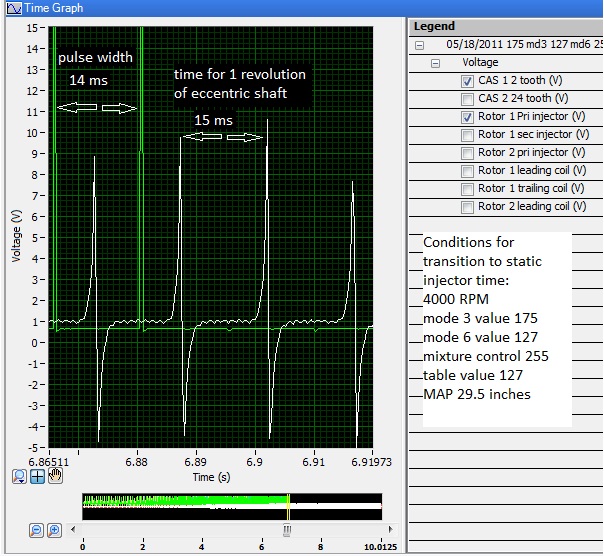Click the waveform overview thumbnail strip
The width and height of the screenshot is (604, 556).
(231, 506)
